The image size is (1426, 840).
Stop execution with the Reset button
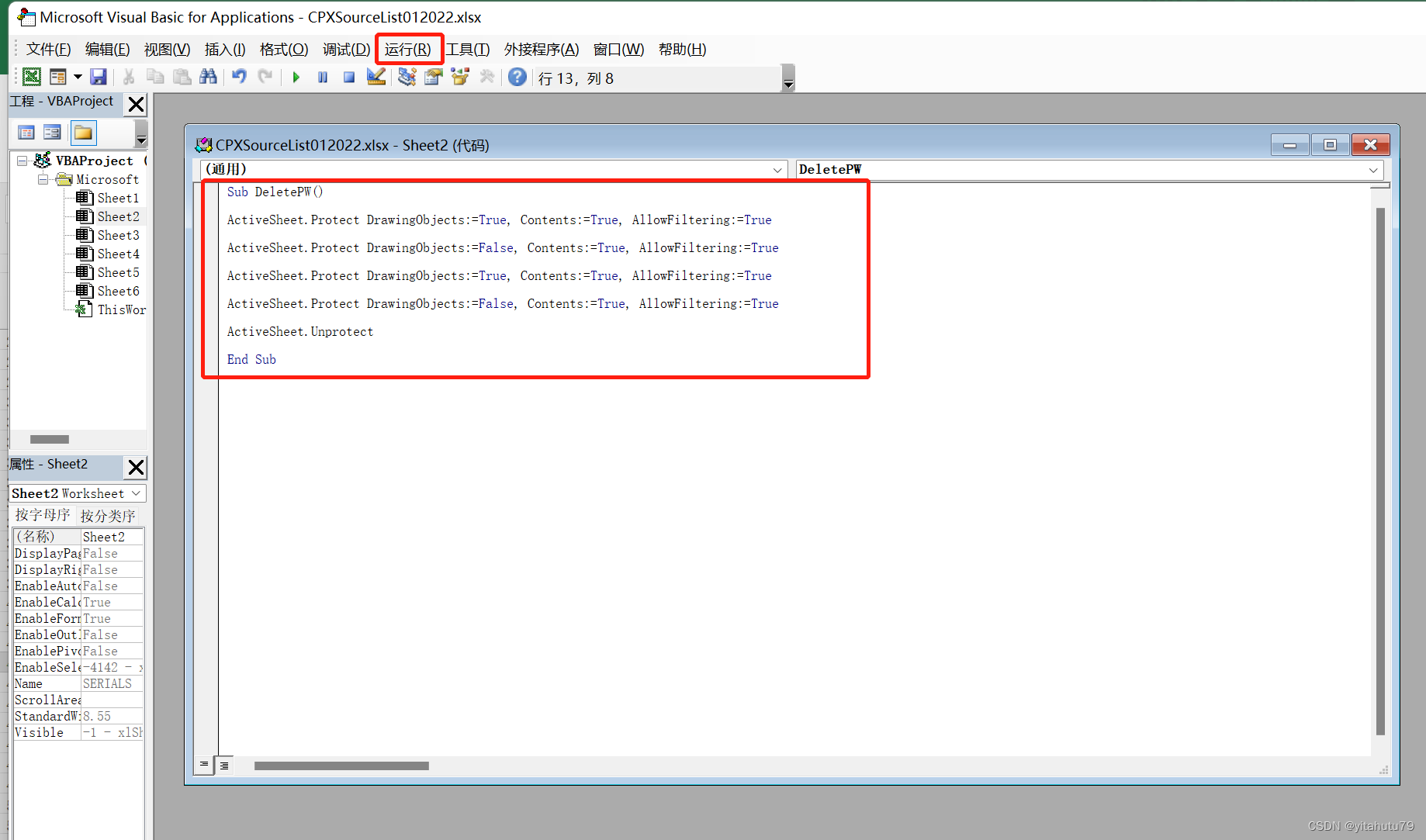(x=349, y=77)
